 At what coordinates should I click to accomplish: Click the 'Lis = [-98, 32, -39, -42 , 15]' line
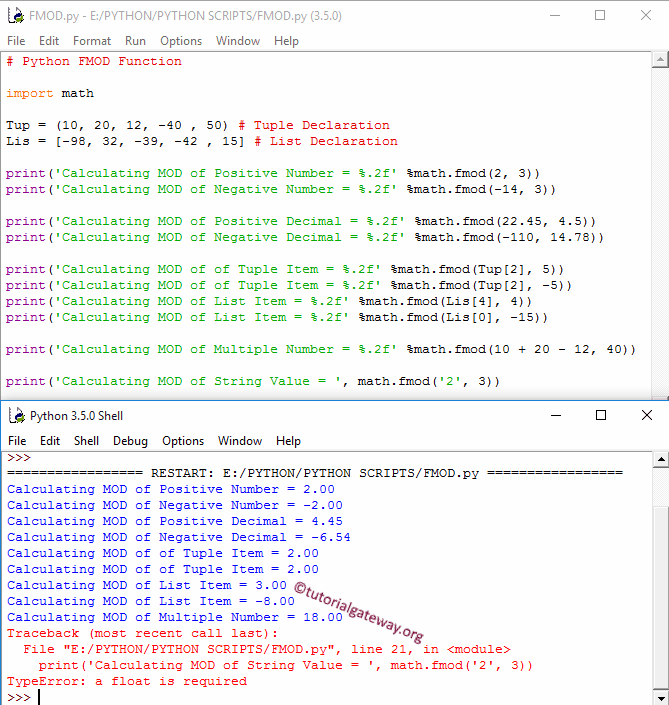(125, 141)
